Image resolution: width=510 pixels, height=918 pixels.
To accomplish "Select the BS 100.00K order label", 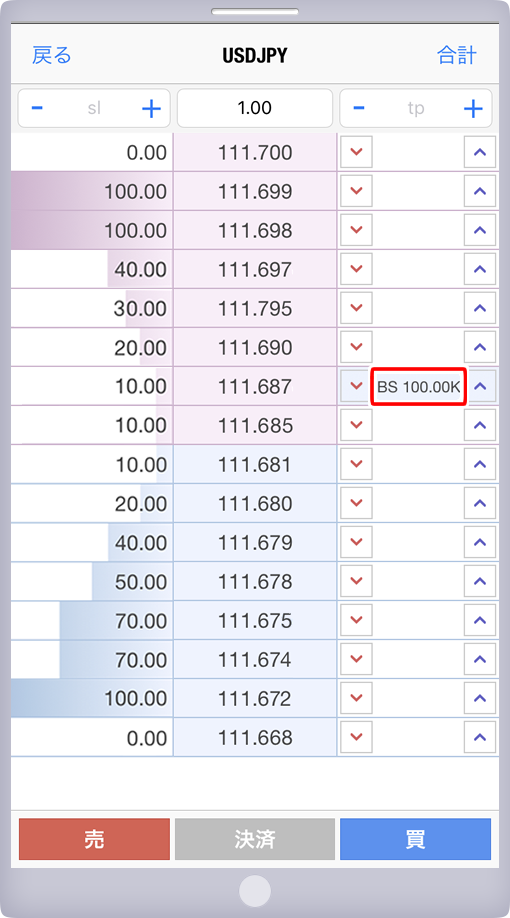I will pyautogui.click(x=418, y=386).
